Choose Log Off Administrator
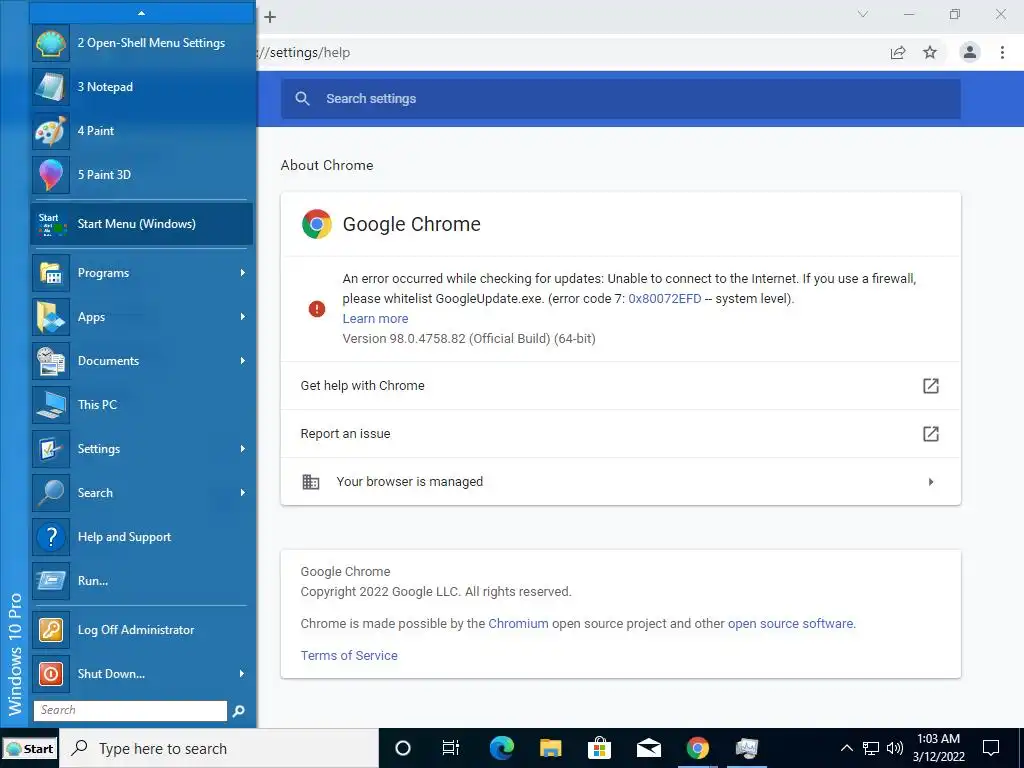This screenshot has width=1024, height=768. 142,630
